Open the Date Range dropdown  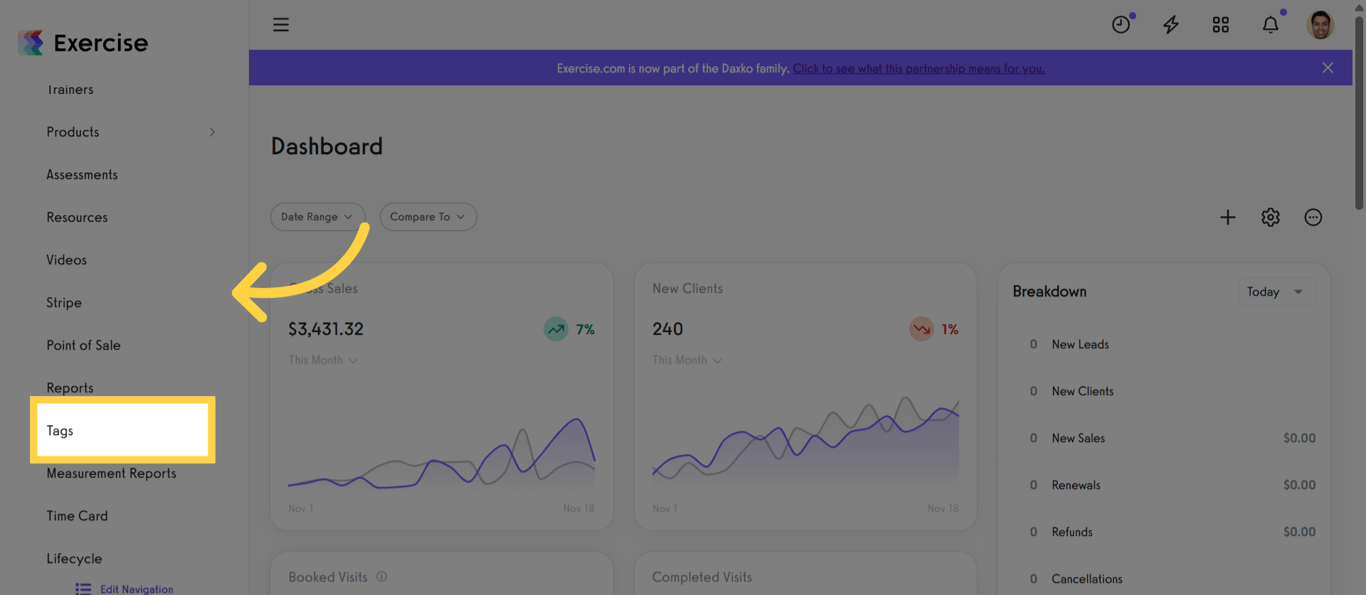click(x=317, y=217)
